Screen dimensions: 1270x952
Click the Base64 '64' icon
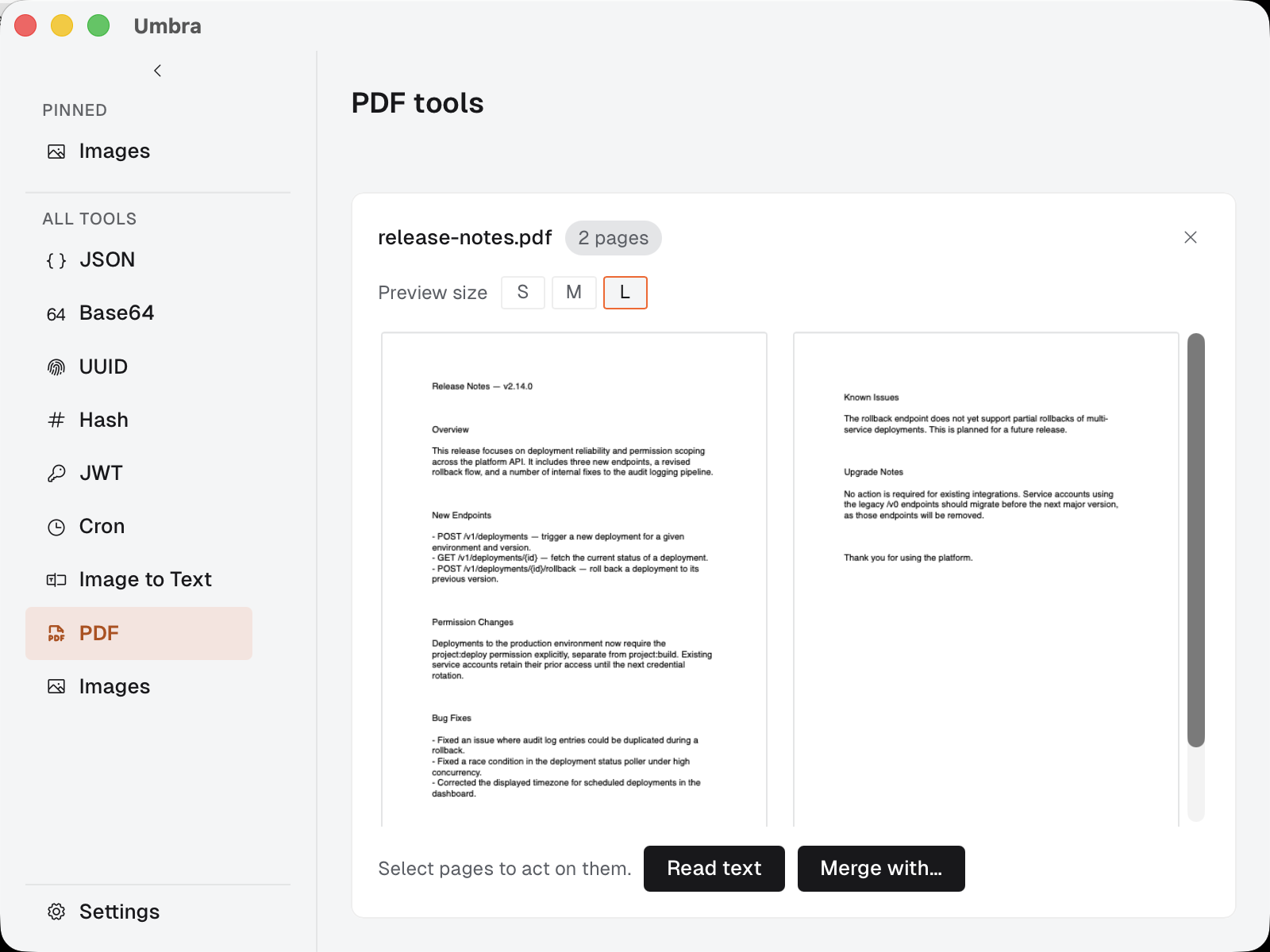(56, 314)
